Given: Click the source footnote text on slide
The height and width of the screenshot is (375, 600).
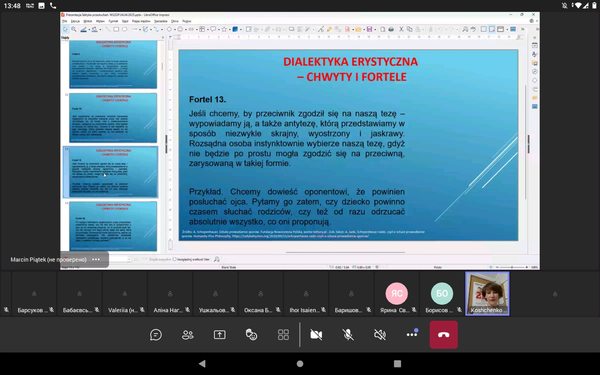Looking at the screenshot, I should [303, 234].
